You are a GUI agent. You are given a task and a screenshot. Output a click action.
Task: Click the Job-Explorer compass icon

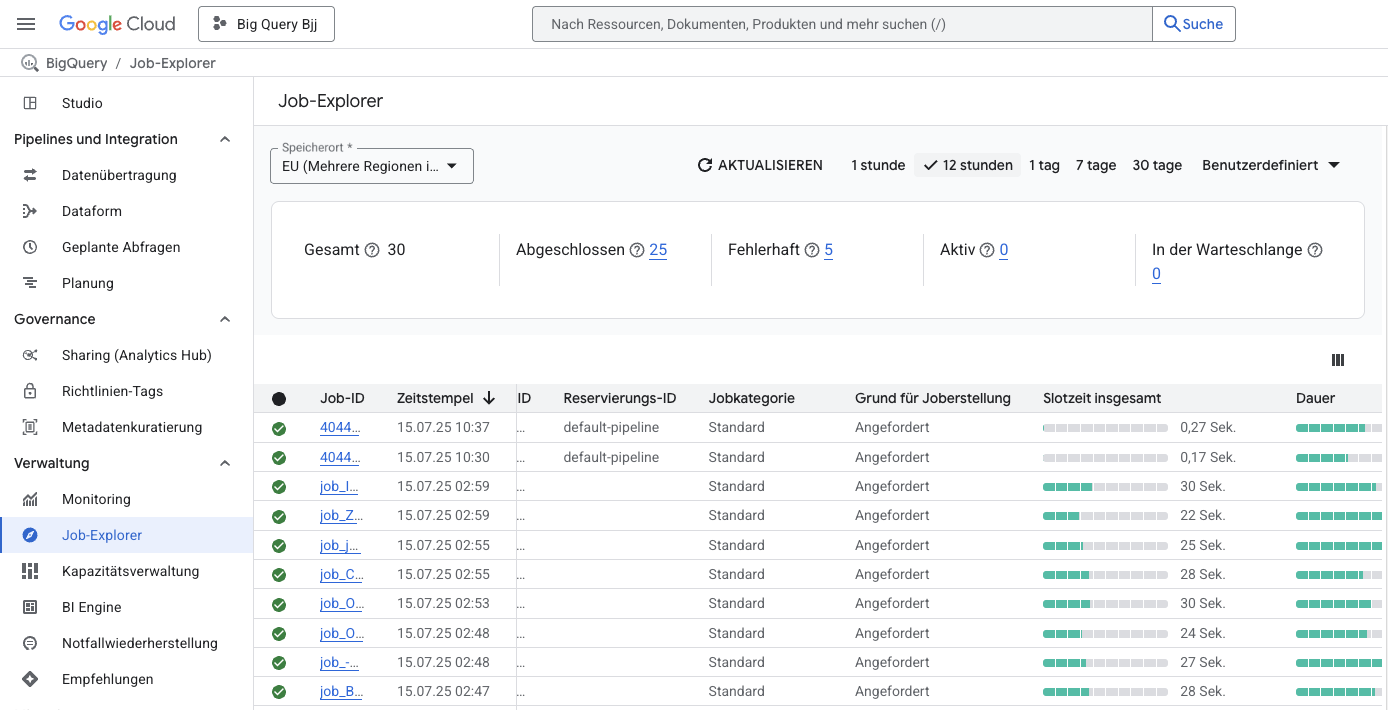[30, 535]
